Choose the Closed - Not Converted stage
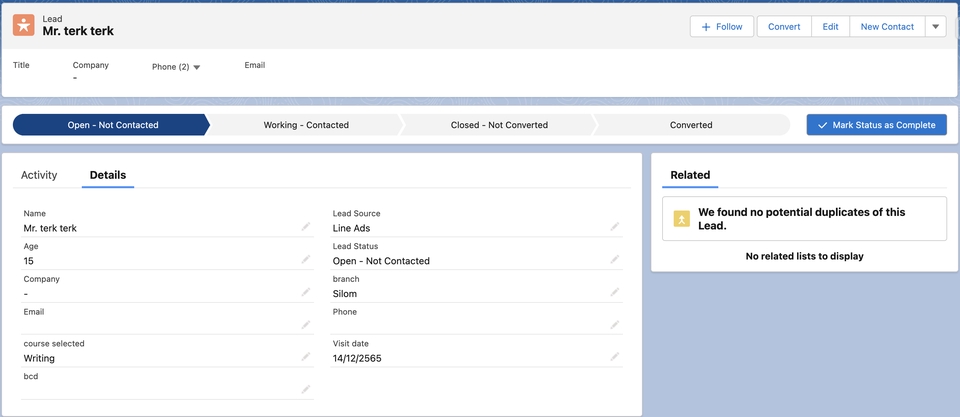The width and height of the screenshot is (960, 417). tap(499, 125)
